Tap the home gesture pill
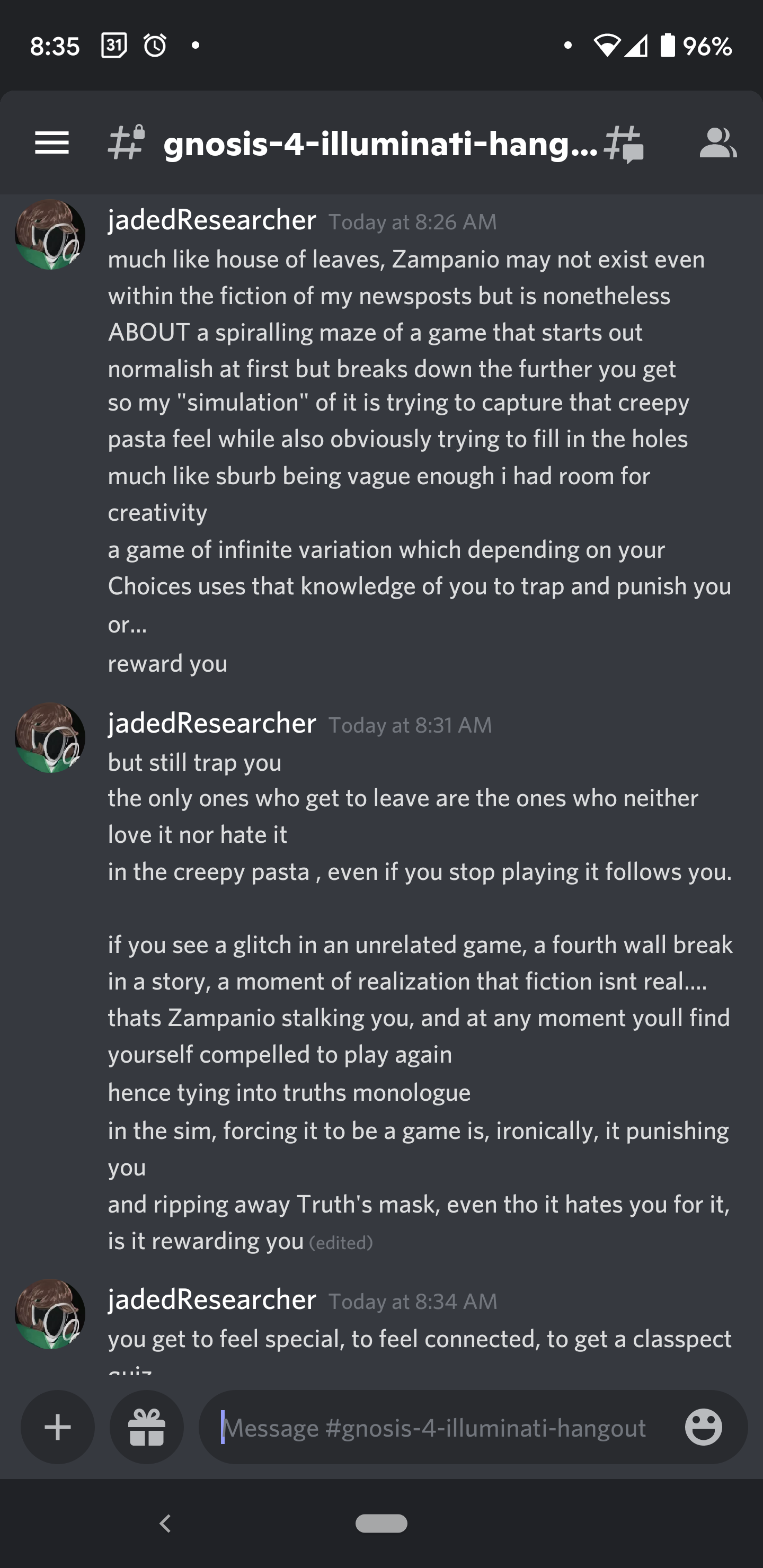This screenshot has width=763, height=1568. click(382, 1523)
